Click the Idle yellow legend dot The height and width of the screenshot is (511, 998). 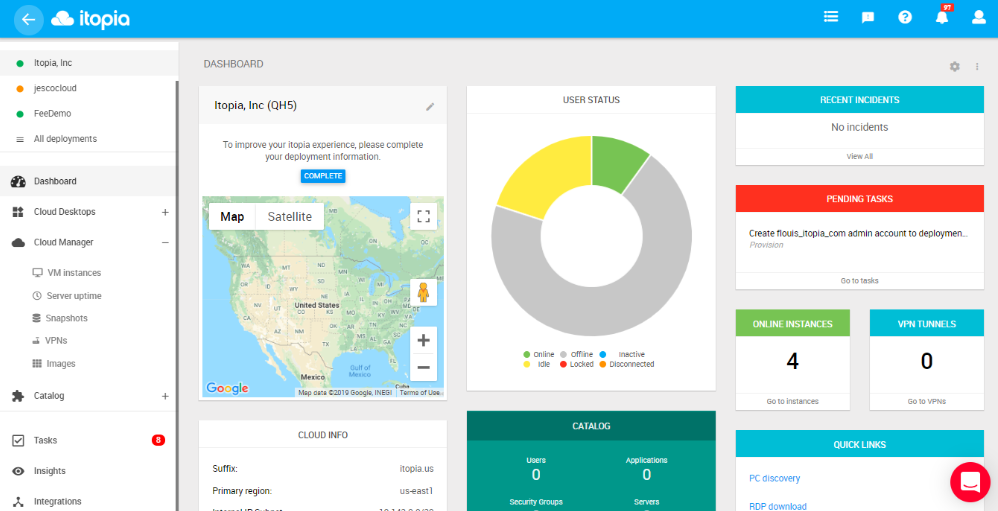(x=526, y=365)
